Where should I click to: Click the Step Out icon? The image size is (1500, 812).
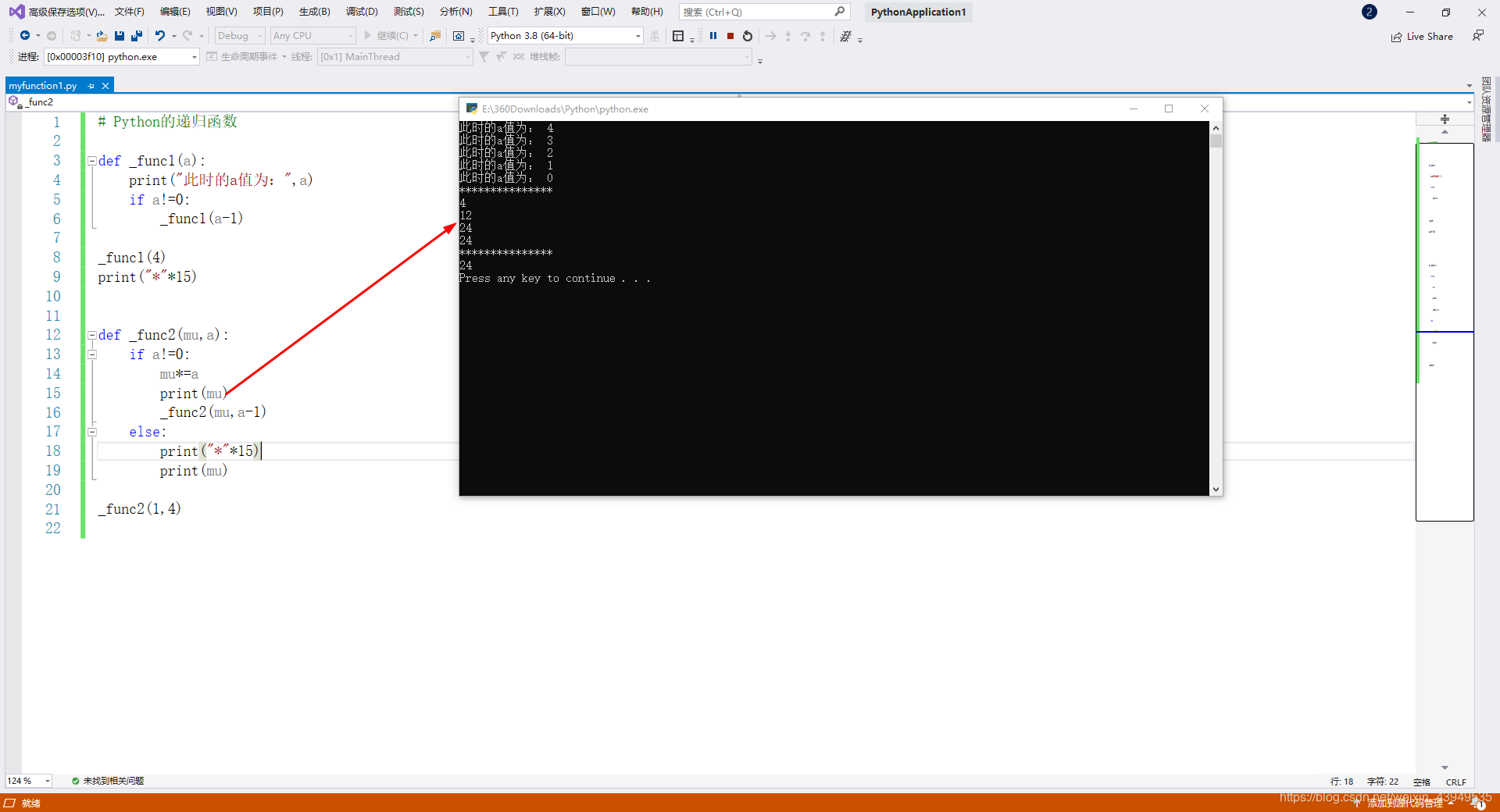[823, 36]
